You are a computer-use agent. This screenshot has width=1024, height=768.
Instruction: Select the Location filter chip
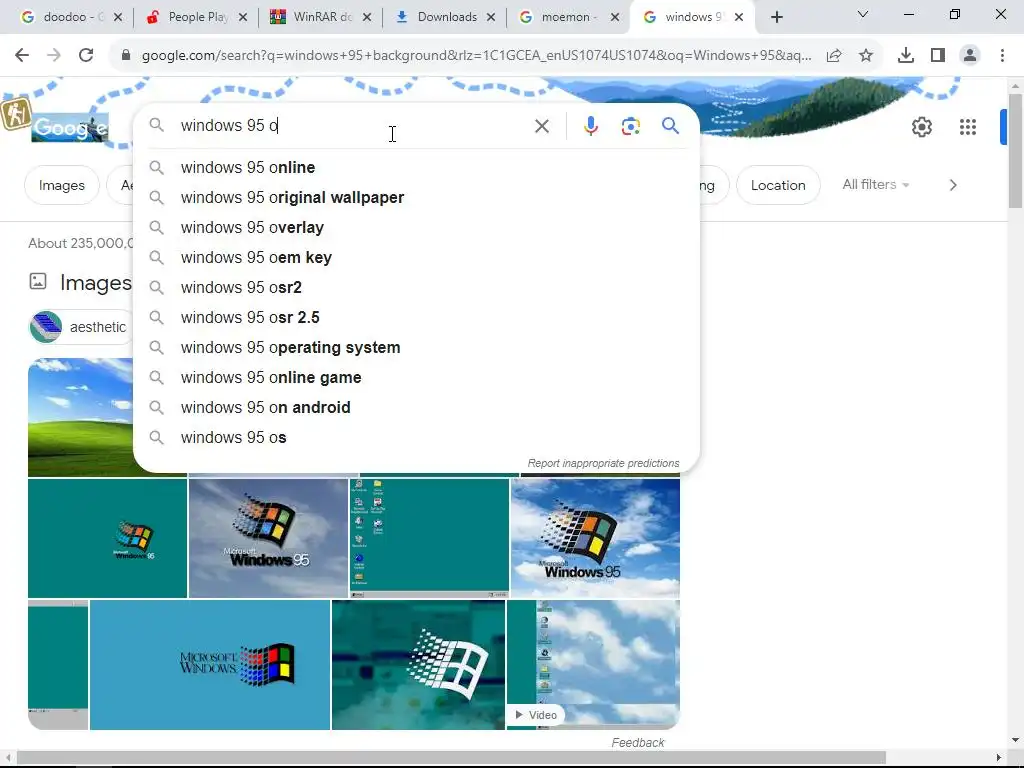point(778,185)
